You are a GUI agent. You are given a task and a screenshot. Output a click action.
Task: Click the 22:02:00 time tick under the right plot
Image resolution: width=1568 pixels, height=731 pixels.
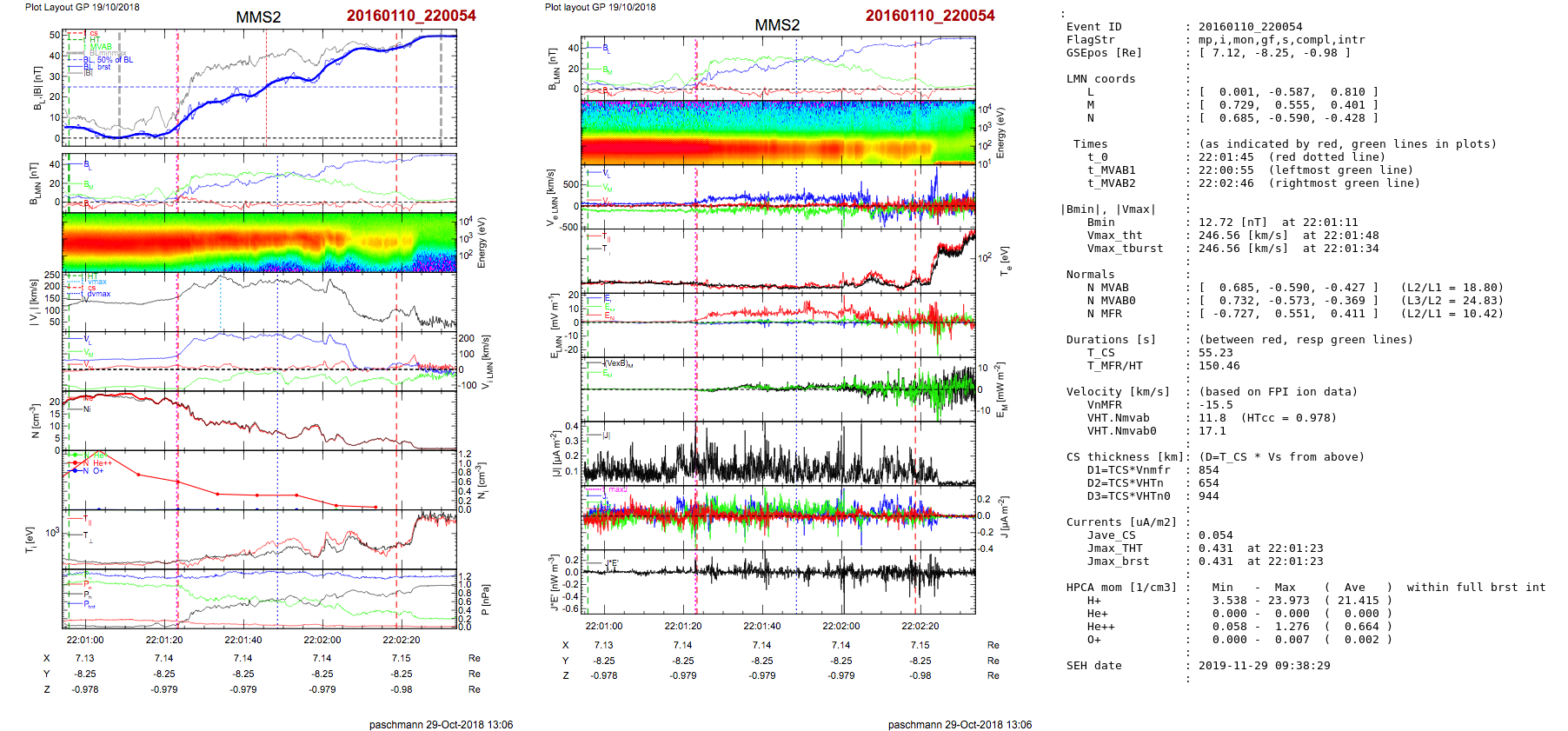click(x=841, y=626)
